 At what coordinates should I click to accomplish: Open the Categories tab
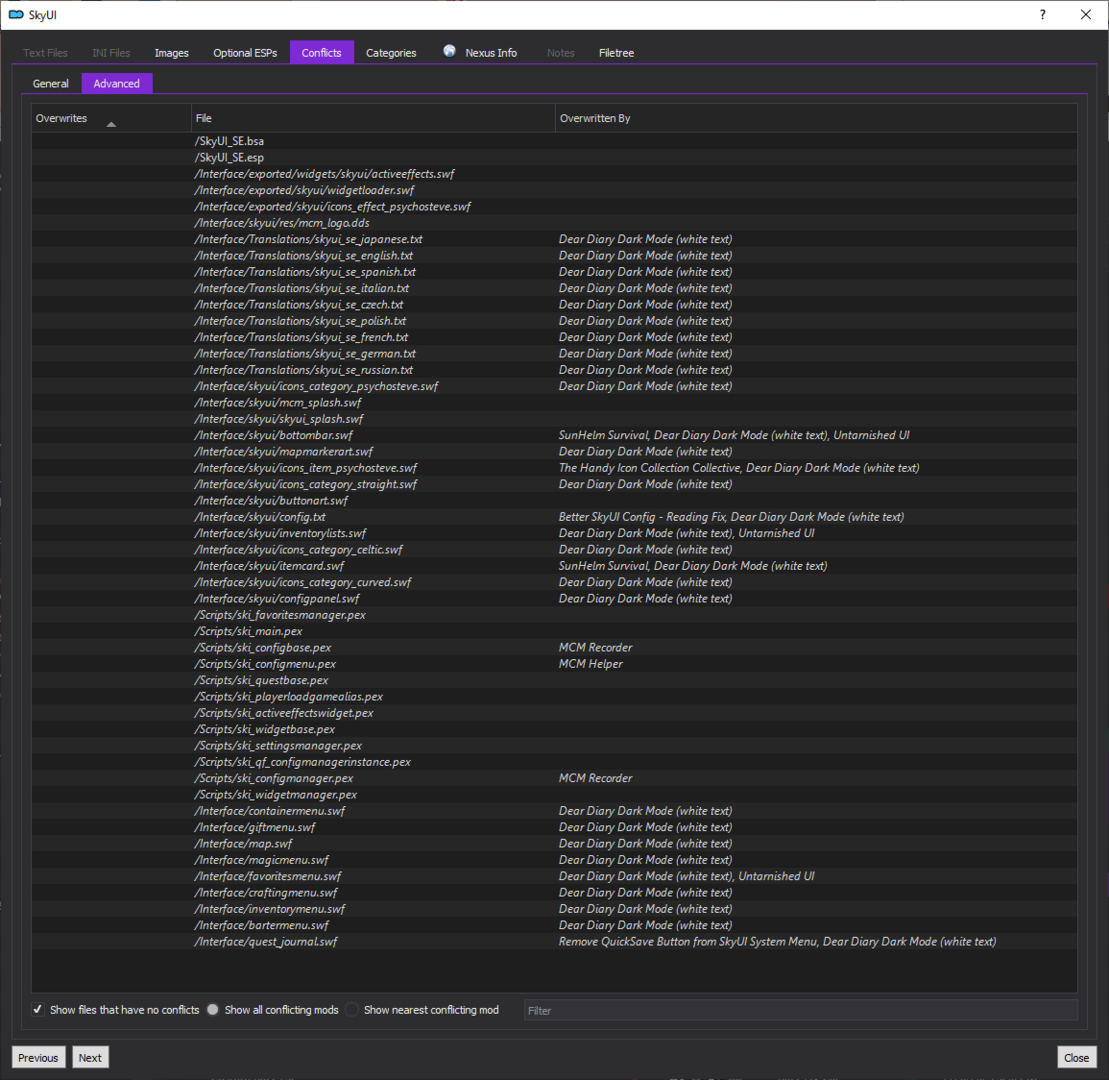coord(391,53)
